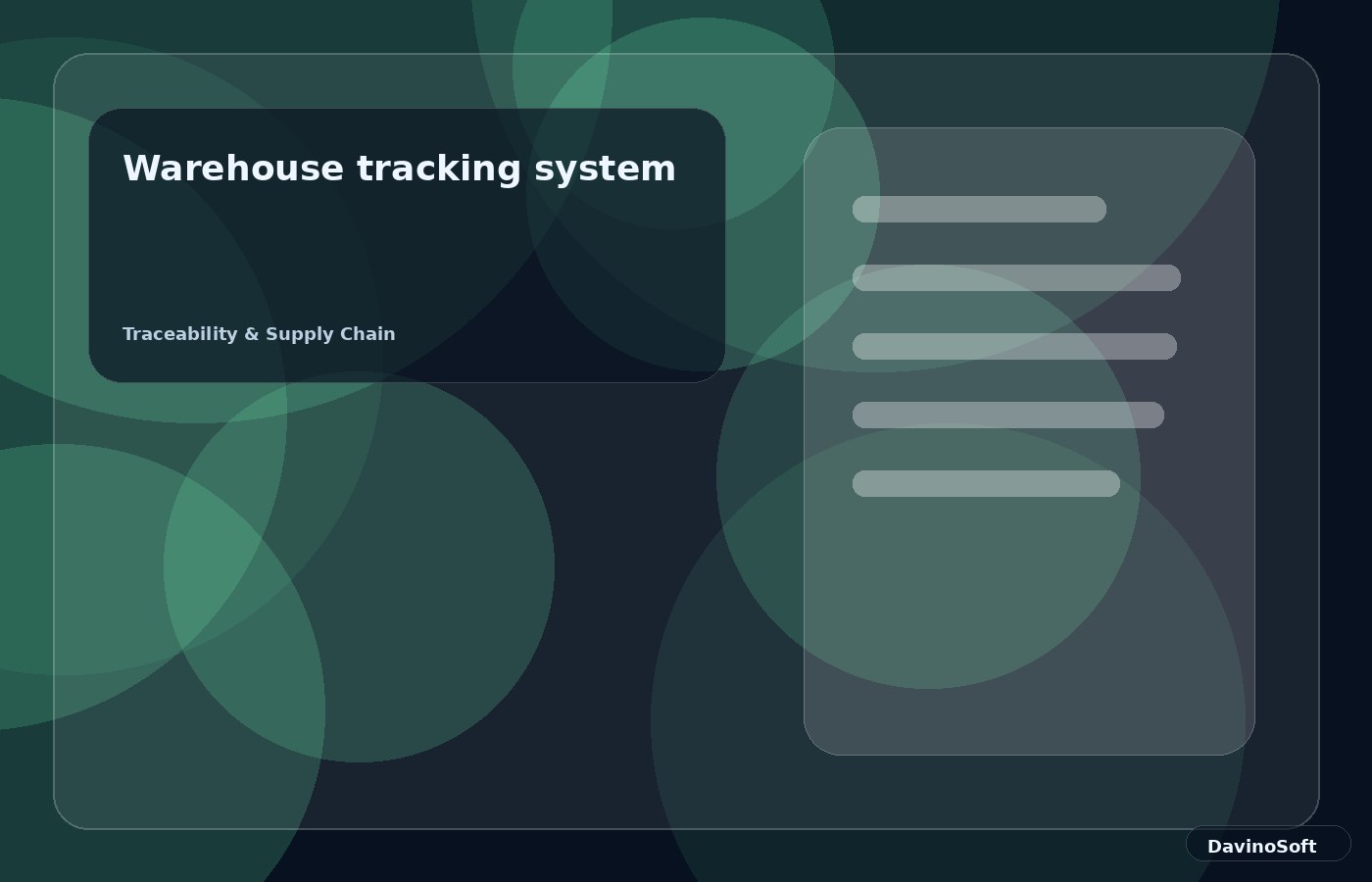
Task: Select the Traceability & Supply Chain subtitle
Action: (x=259, y=334)
